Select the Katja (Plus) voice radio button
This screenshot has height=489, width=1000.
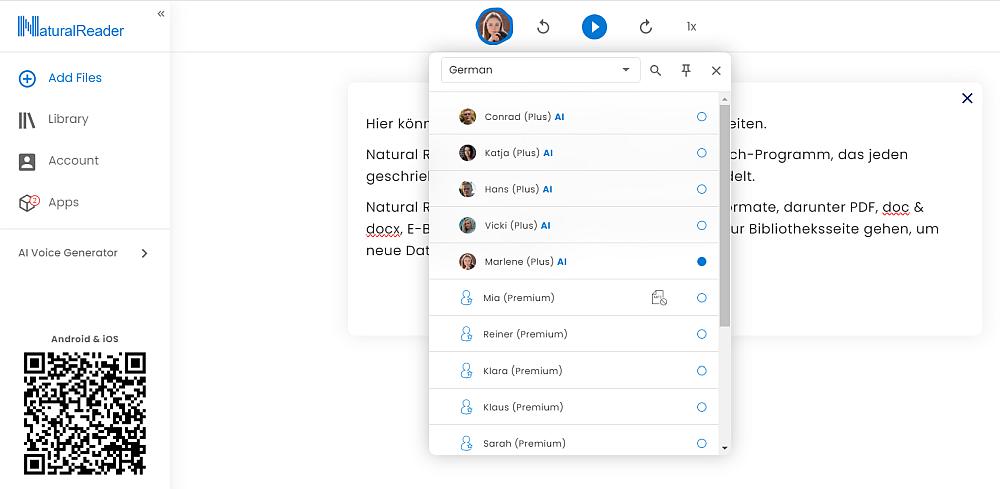(702, 153)
